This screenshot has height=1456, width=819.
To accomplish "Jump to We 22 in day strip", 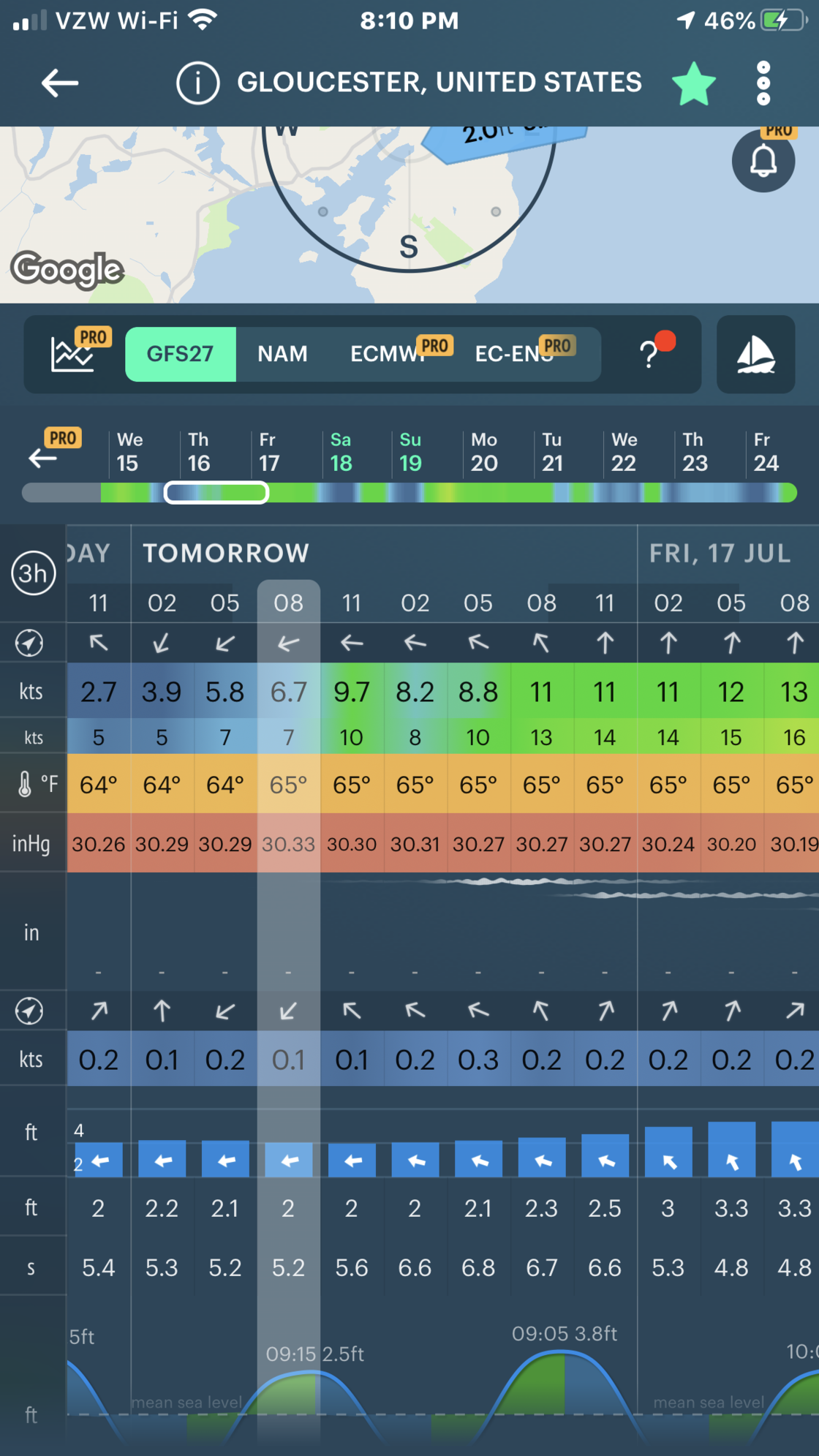I will [x=624, y=451].
